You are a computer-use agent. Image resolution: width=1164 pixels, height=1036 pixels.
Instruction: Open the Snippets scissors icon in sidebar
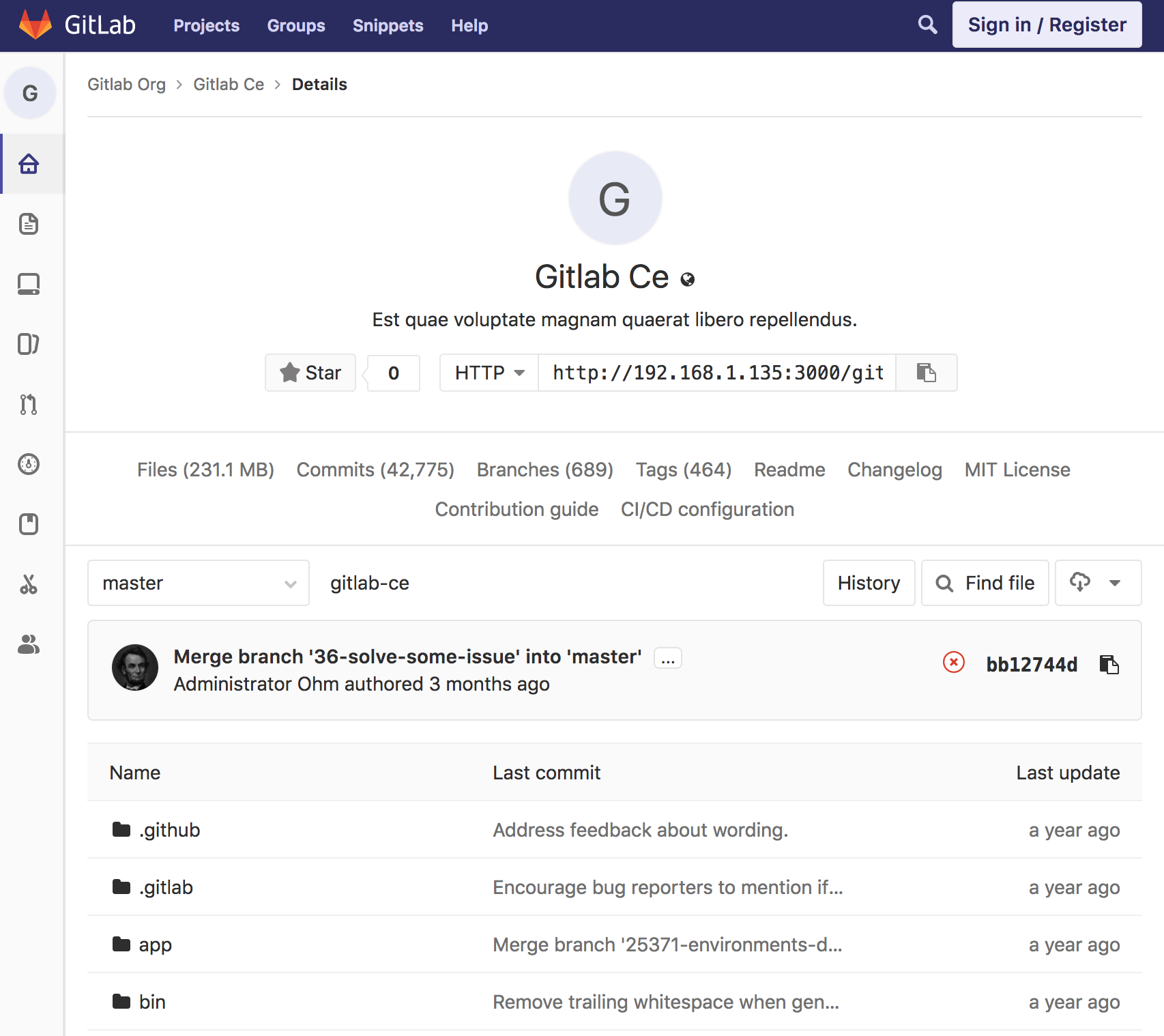[x=29, y=584]
